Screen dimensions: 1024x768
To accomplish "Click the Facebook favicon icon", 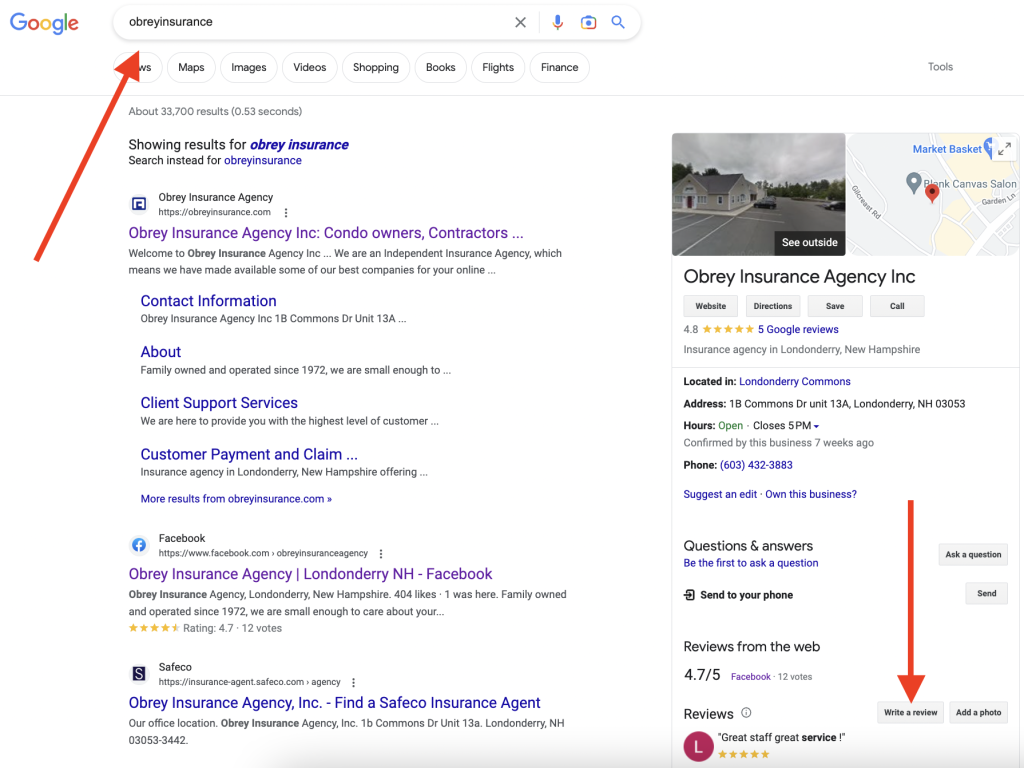I will pos(139,545).
